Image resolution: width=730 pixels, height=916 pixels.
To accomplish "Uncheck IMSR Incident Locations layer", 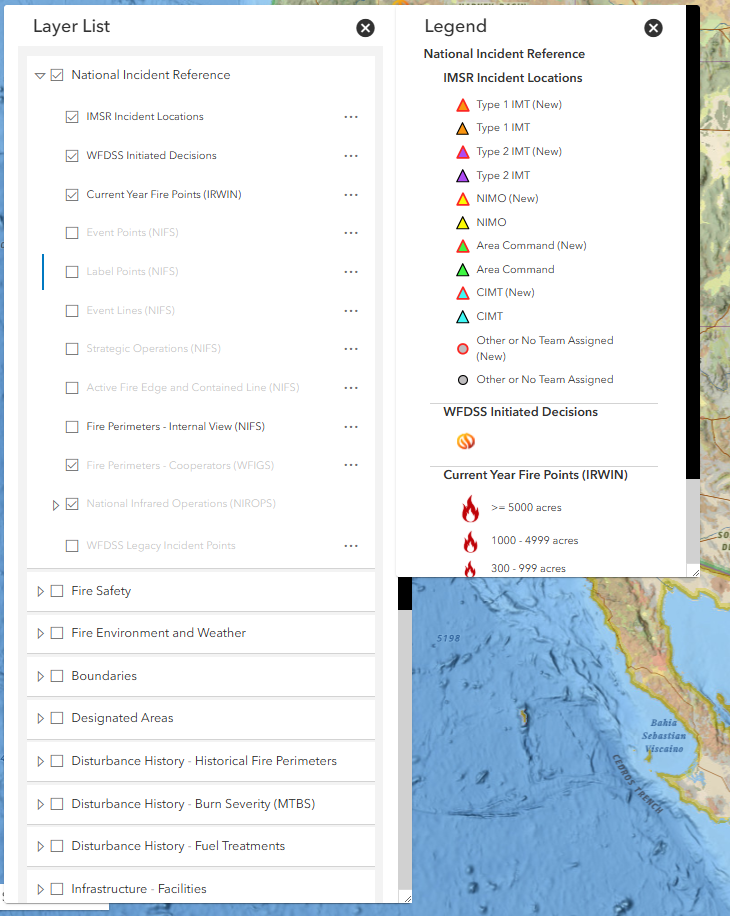I will pos(72,117).
